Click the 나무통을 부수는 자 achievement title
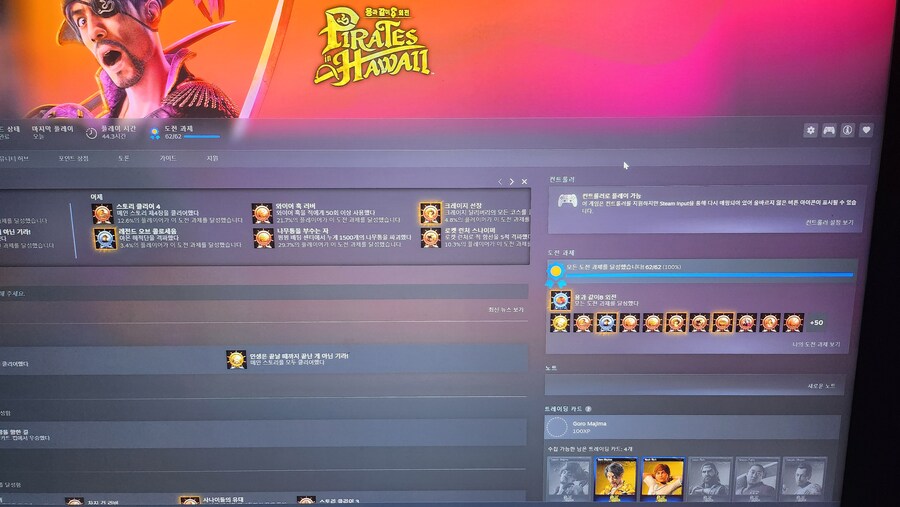The height and width of the screenshot is (507, 900). click(x=302, y=230)
